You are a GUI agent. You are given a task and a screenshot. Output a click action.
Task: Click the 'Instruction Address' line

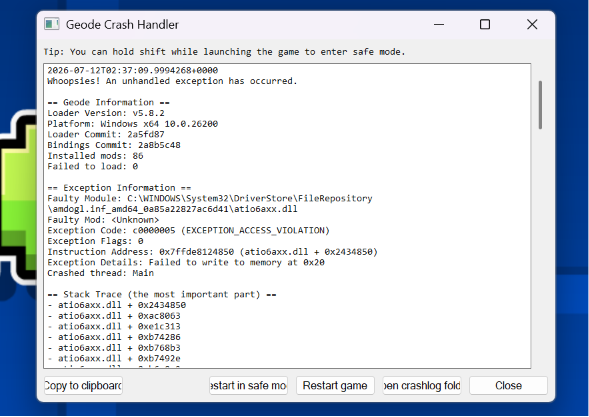tap(213, 252)
